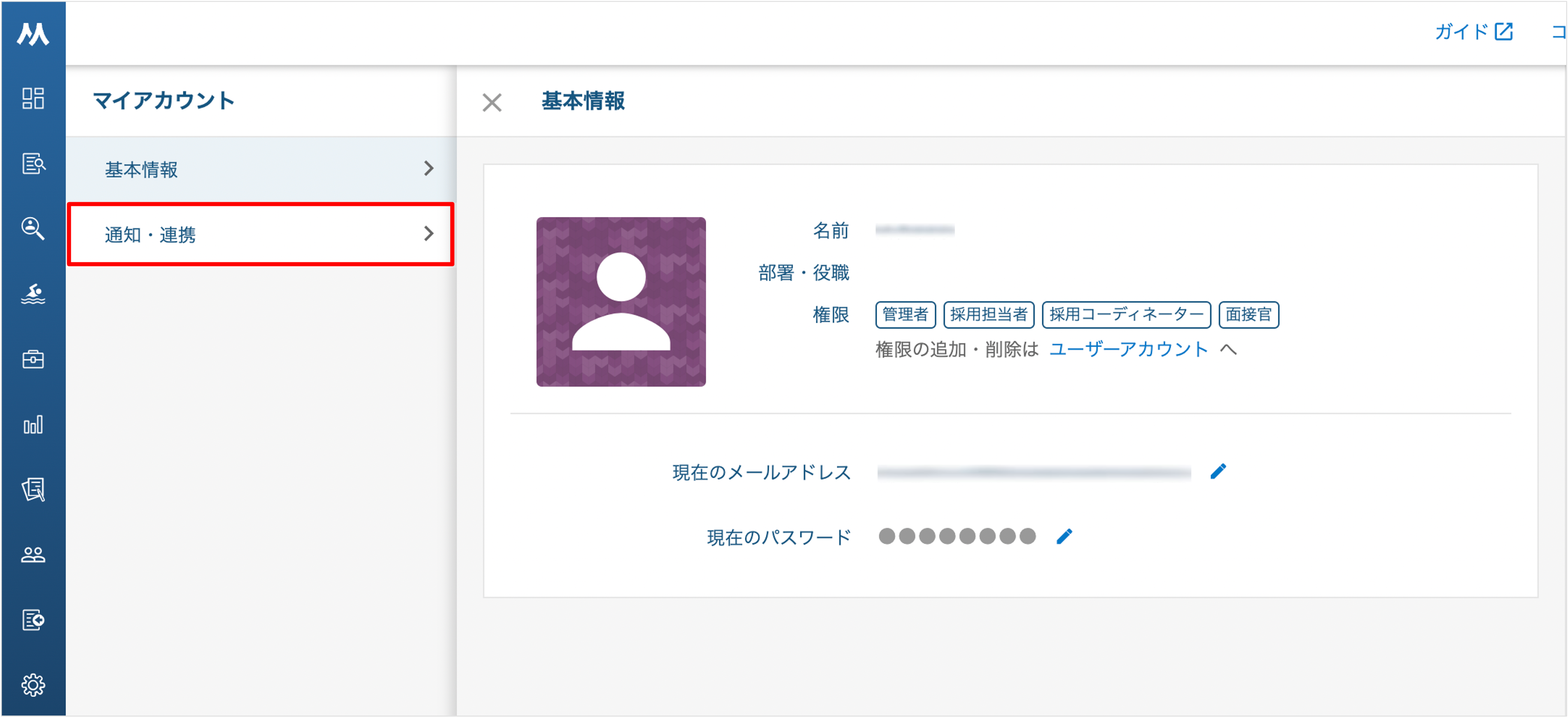Viewport: 1568px width, 717px height.
Task: Open the certificate documents icon in sidebar
Action: (33, 489)
